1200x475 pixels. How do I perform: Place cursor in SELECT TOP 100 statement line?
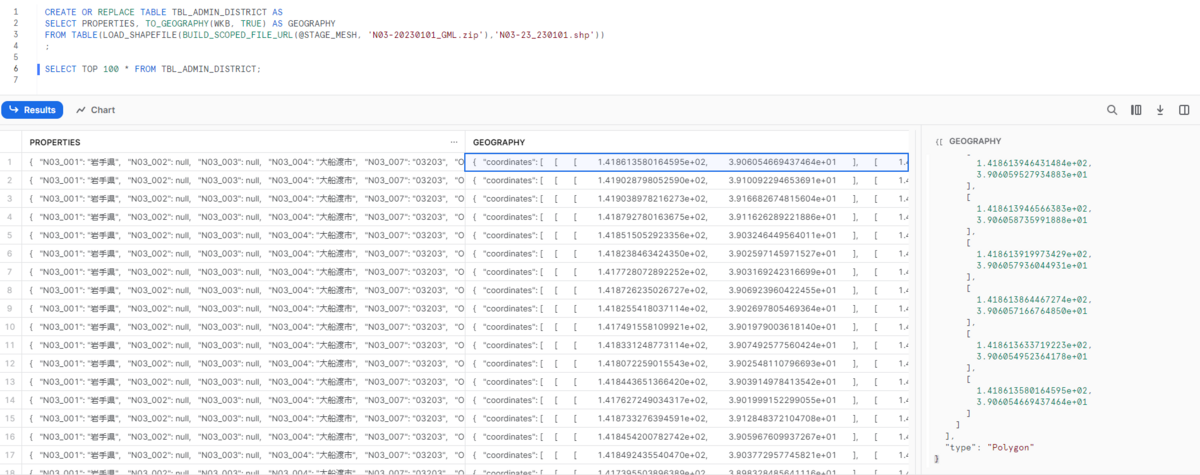(152, 69)
